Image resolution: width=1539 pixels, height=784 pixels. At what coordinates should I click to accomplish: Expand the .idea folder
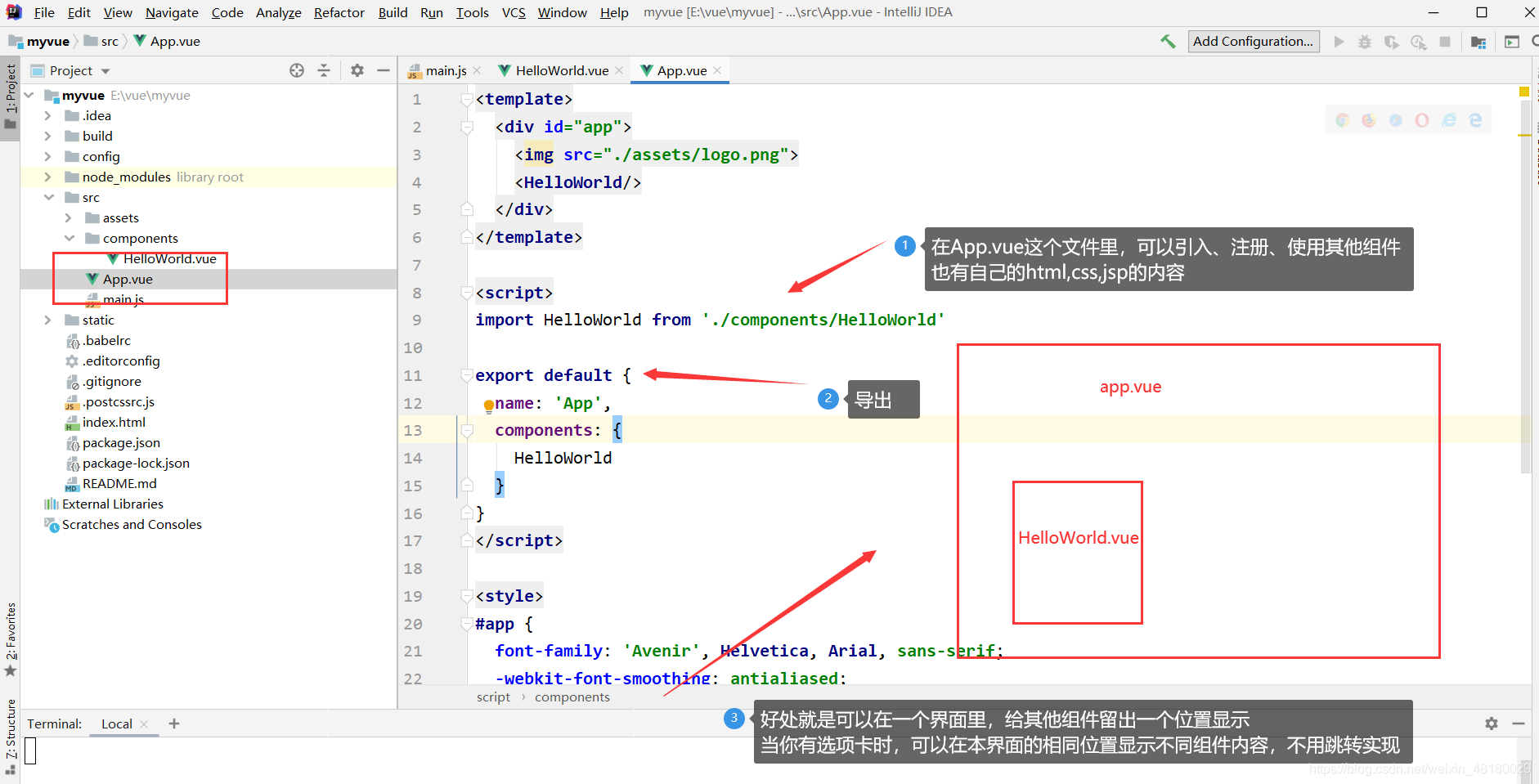pos(48,115)
